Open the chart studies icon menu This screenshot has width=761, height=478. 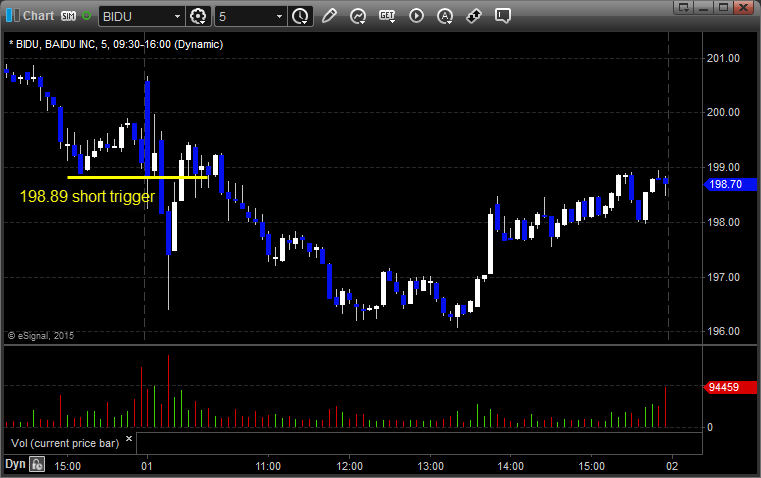tap(358, 16)
